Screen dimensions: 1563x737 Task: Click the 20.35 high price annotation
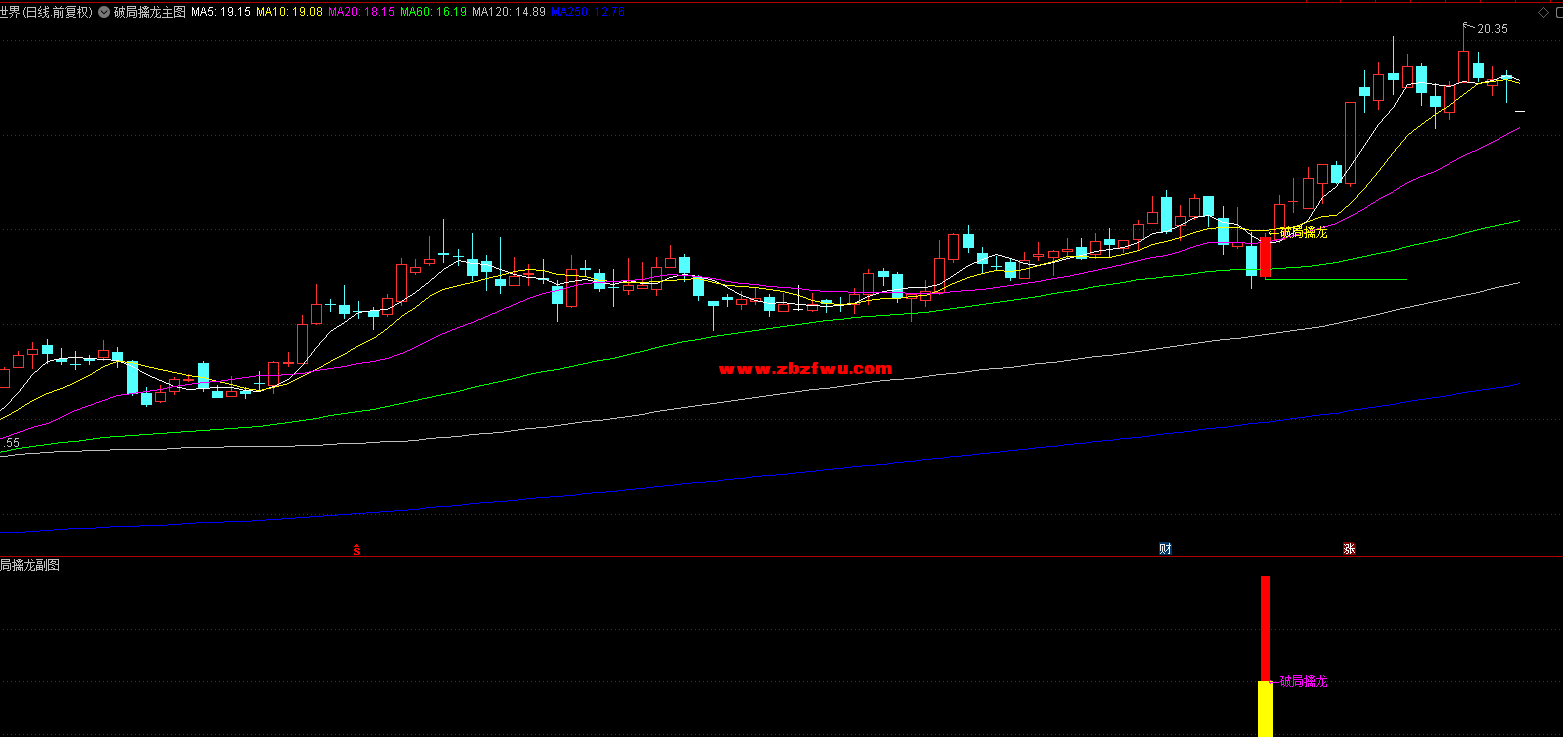(x=1491, y=29)
